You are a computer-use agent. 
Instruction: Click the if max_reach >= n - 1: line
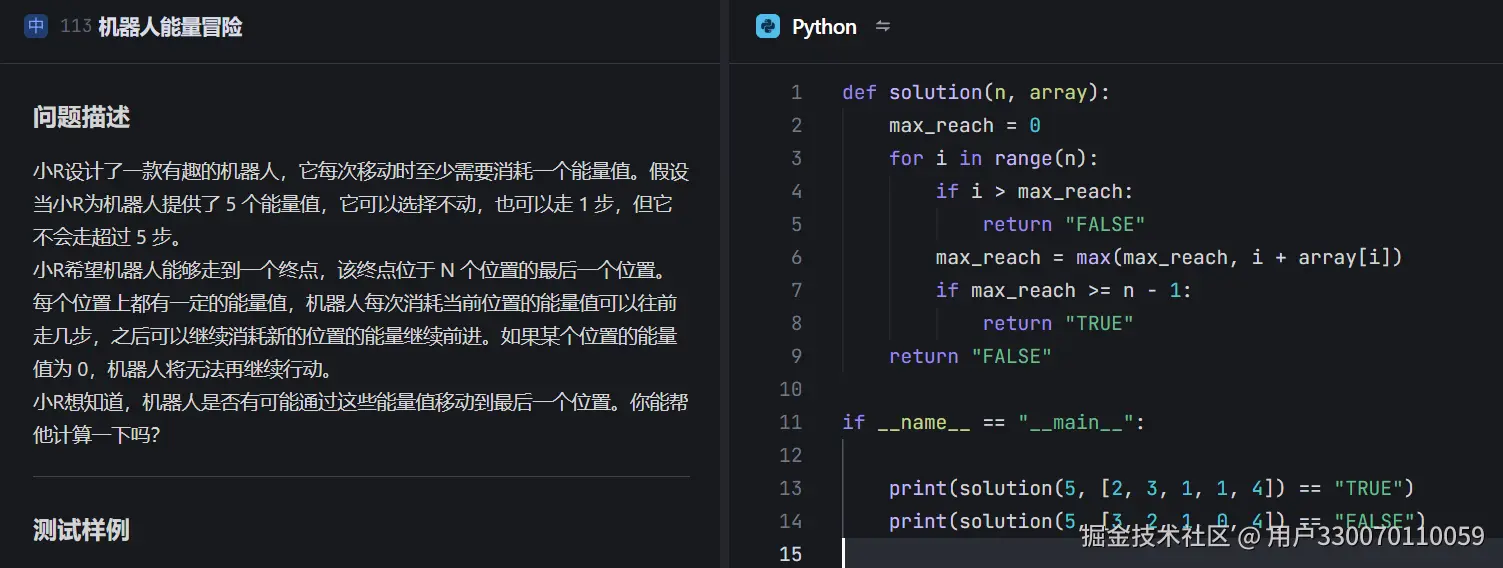[1064, 290]
